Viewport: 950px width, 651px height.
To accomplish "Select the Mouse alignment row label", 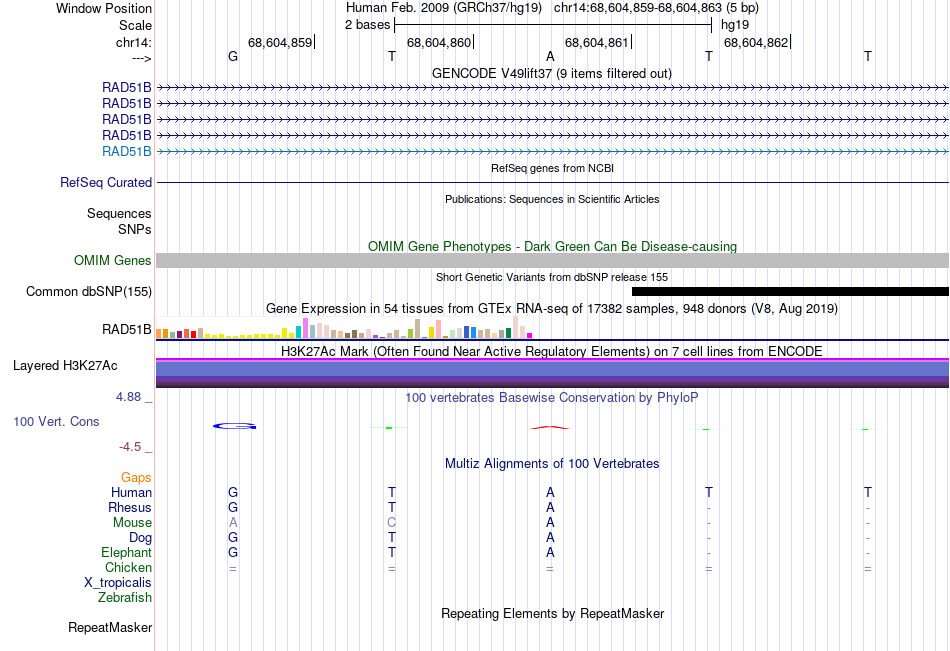I will (x=132, y=522).
